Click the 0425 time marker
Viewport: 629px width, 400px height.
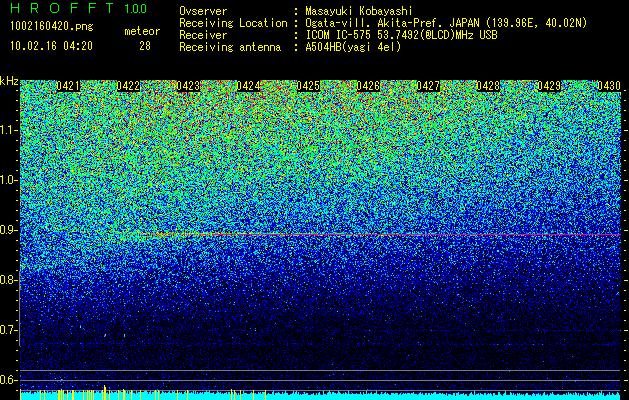pos(308,86)
